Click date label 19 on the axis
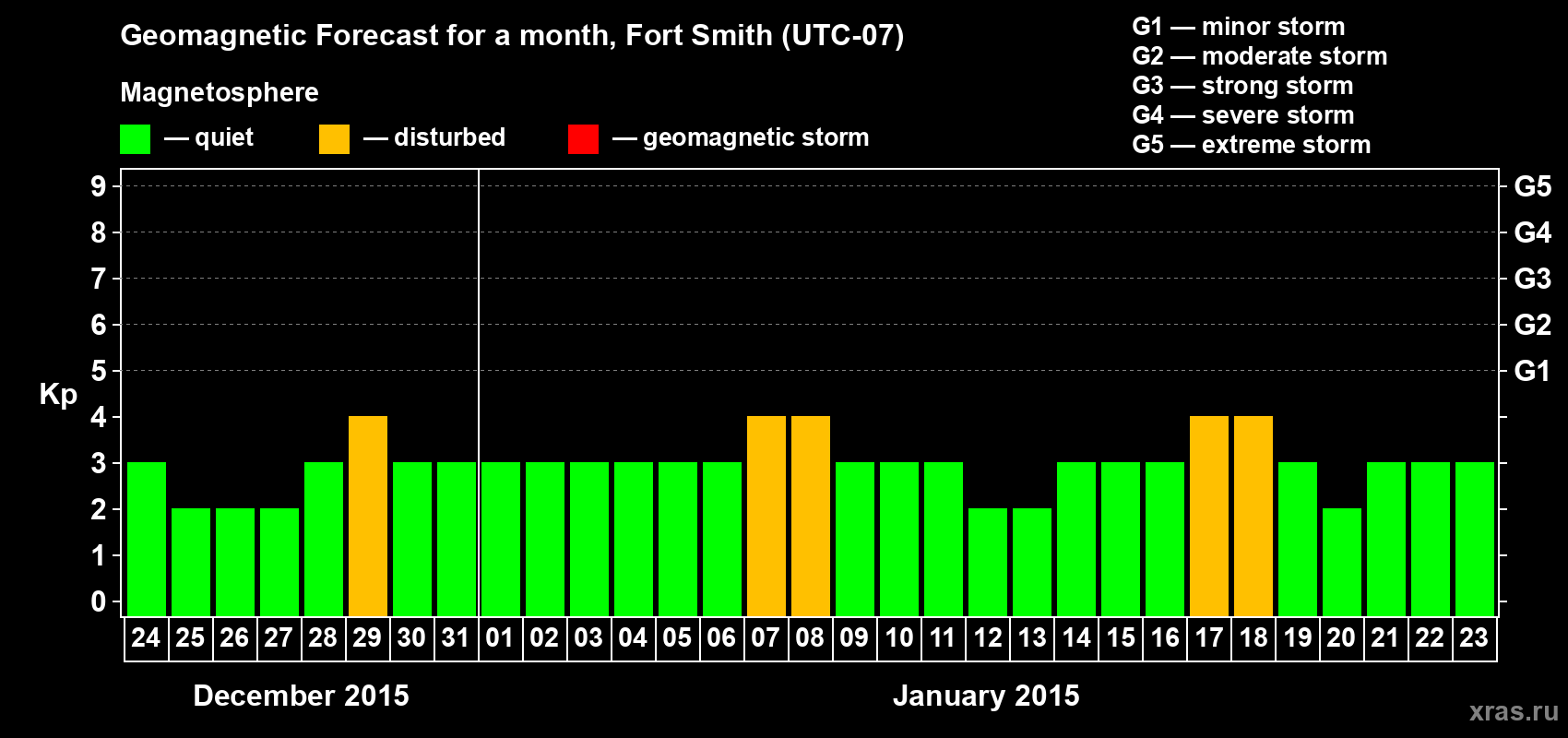The image size is (1568, 738). (x=1297, y=638)
